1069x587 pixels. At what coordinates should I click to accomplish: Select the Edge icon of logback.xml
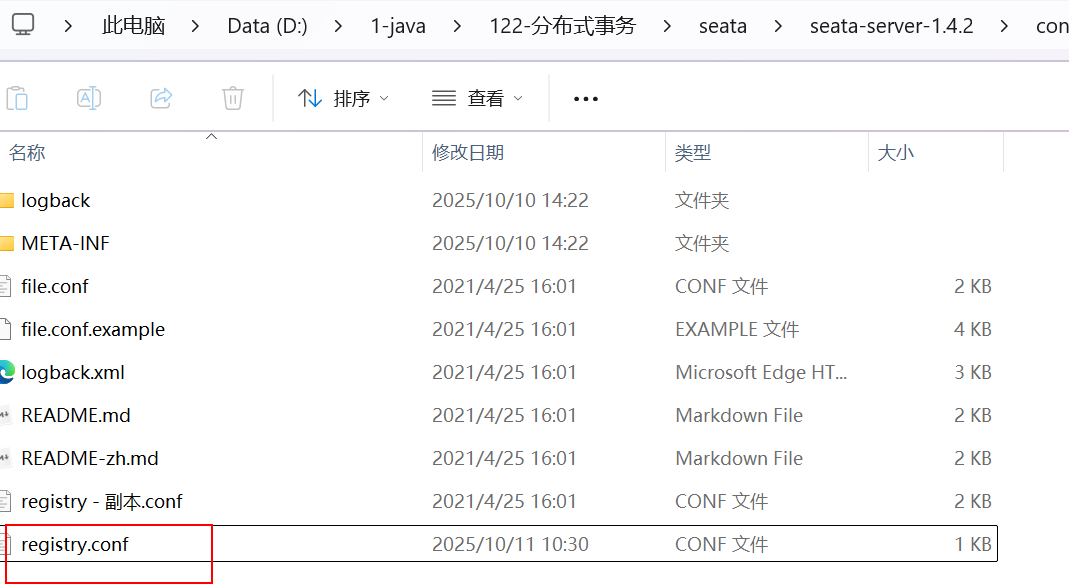click(7, 373)
